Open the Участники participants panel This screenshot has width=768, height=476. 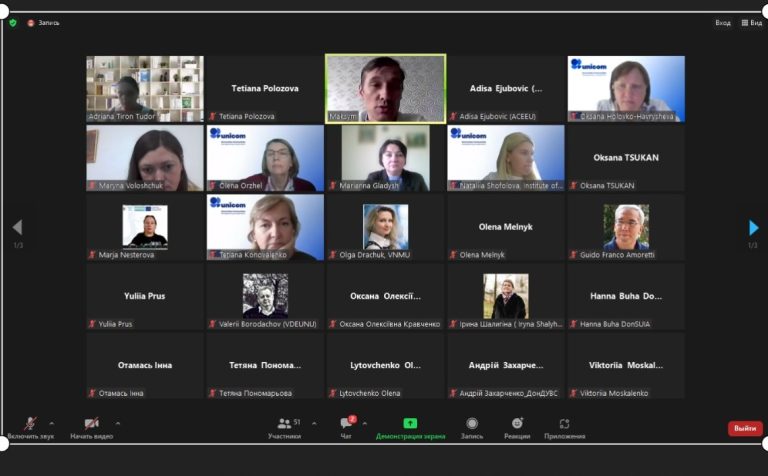tap(285, 428)
